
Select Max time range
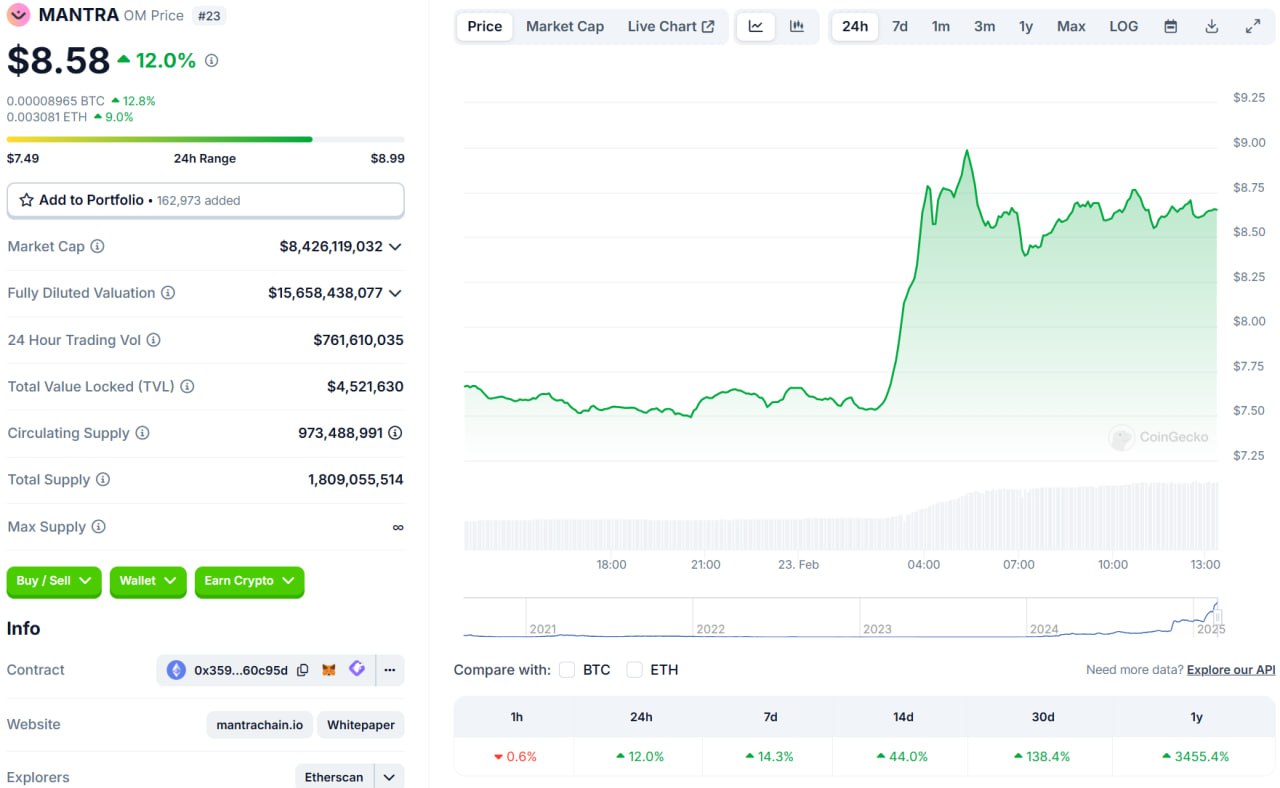pyautogui.click(x=1071, y=26)
